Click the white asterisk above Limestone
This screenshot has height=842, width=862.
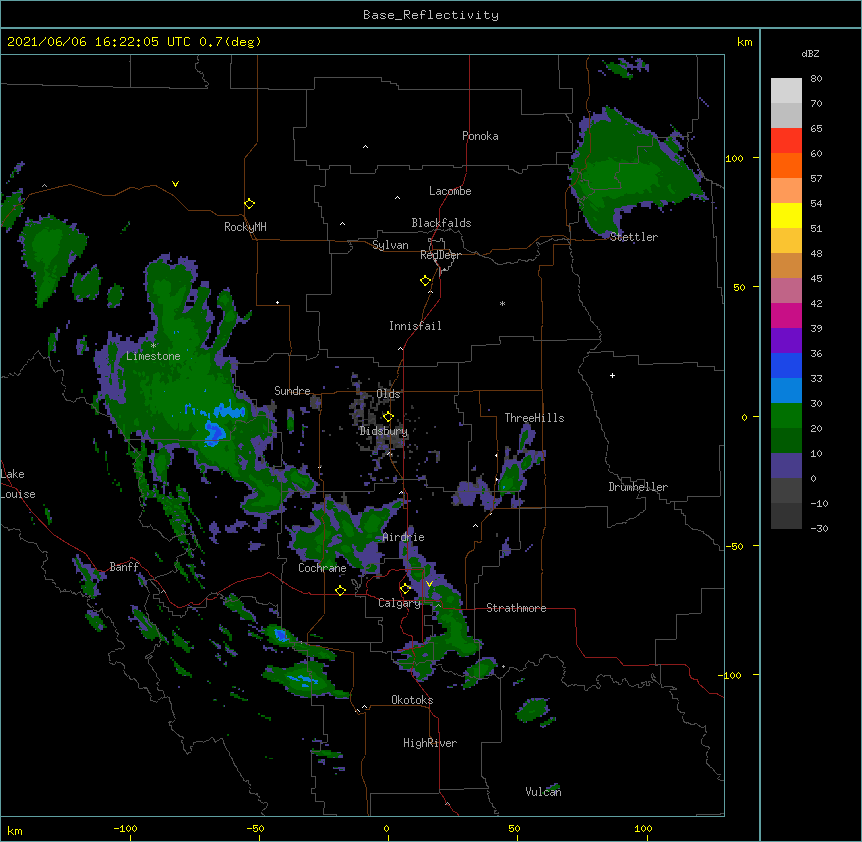pos(153,346)
